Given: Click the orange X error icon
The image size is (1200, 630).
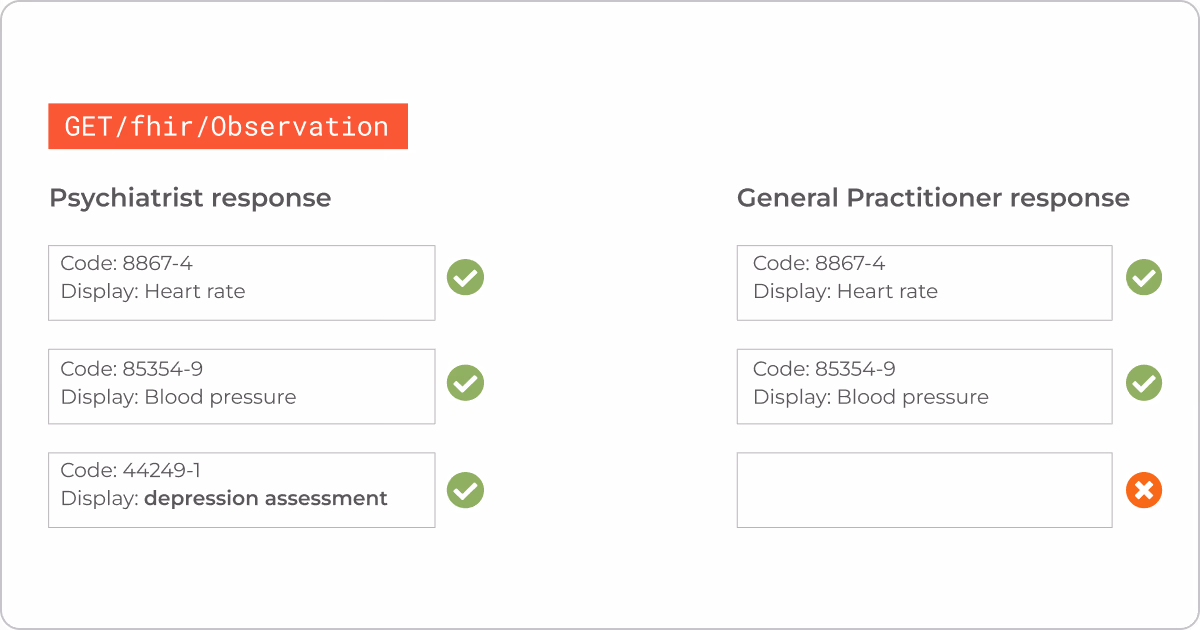Looking at the screenshot, I should click(x=1144, y=490).
